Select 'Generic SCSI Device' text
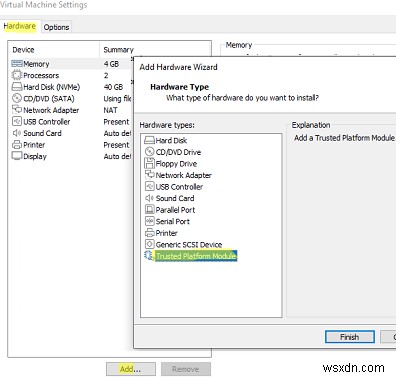The height and width of the screenshot is (378, 396). pos(189,244)
